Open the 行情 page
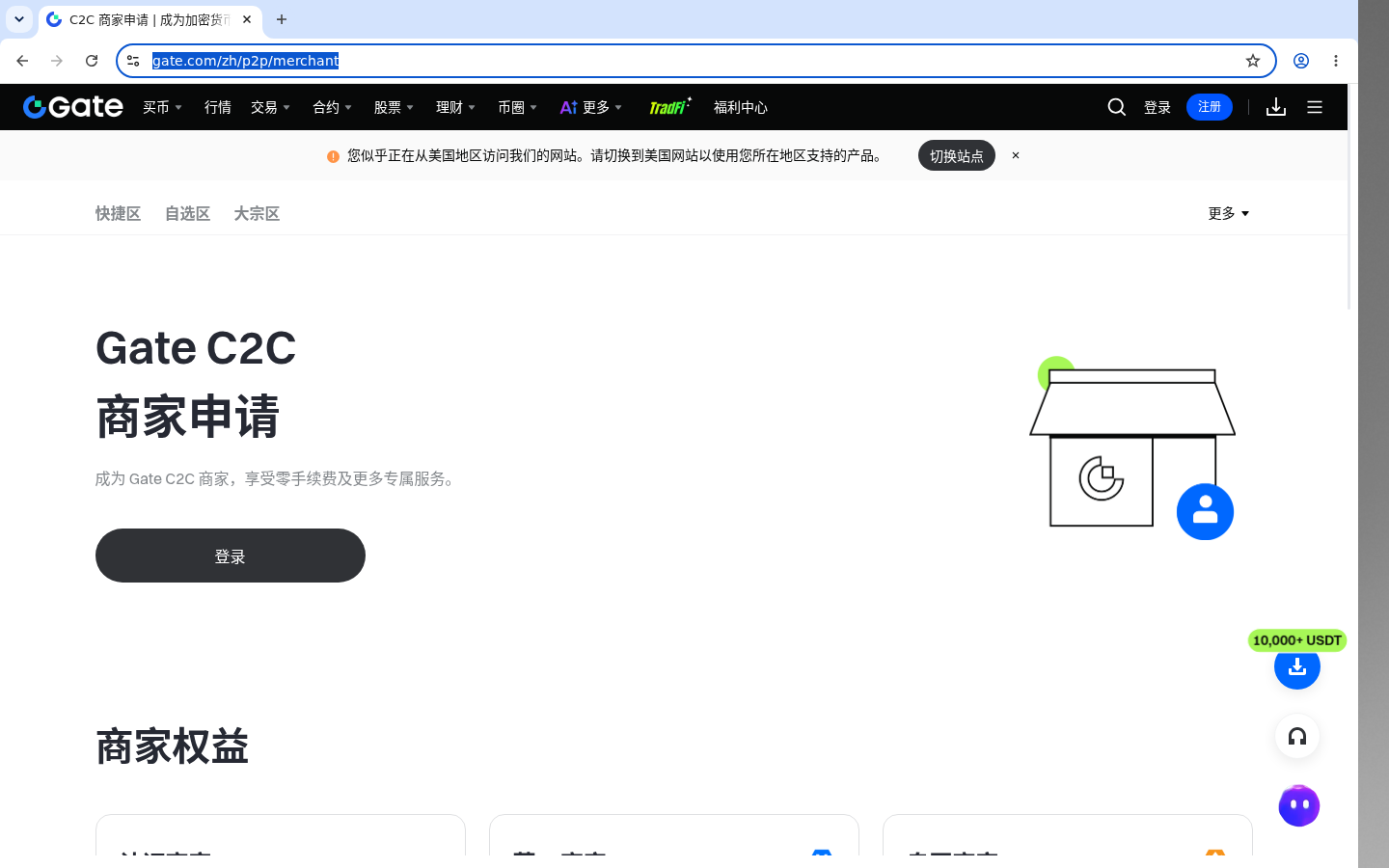Image resolution: width=1389 pixels, height=868 pixels. coord(218,107)
